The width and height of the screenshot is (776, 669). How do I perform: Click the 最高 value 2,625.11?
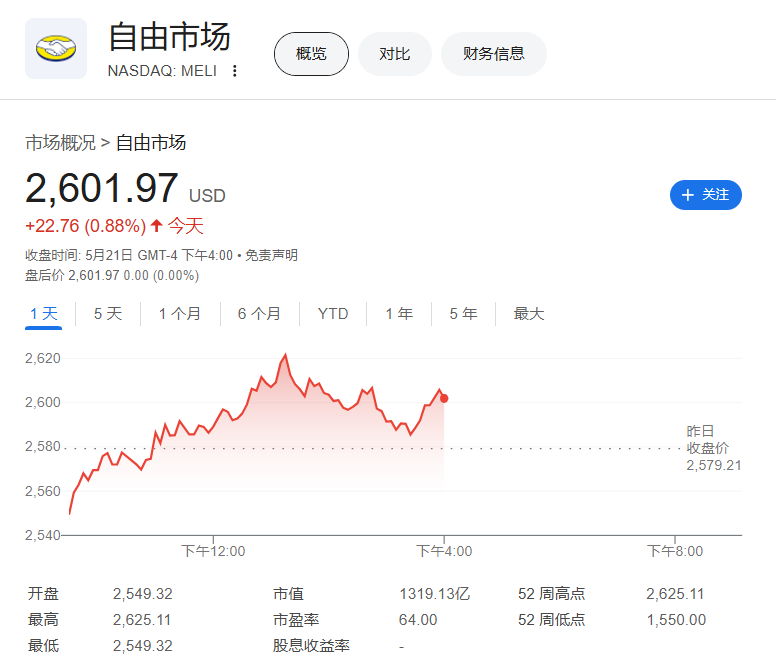[142, 620]
